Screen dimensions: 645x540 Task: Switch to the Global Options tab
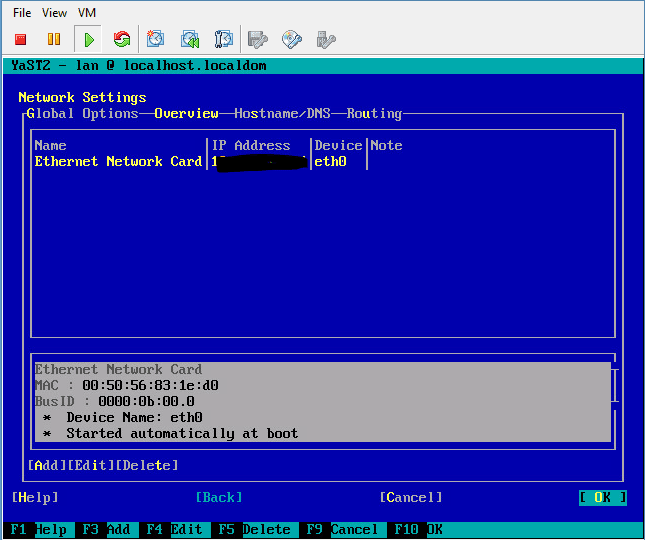click(82, 114)
